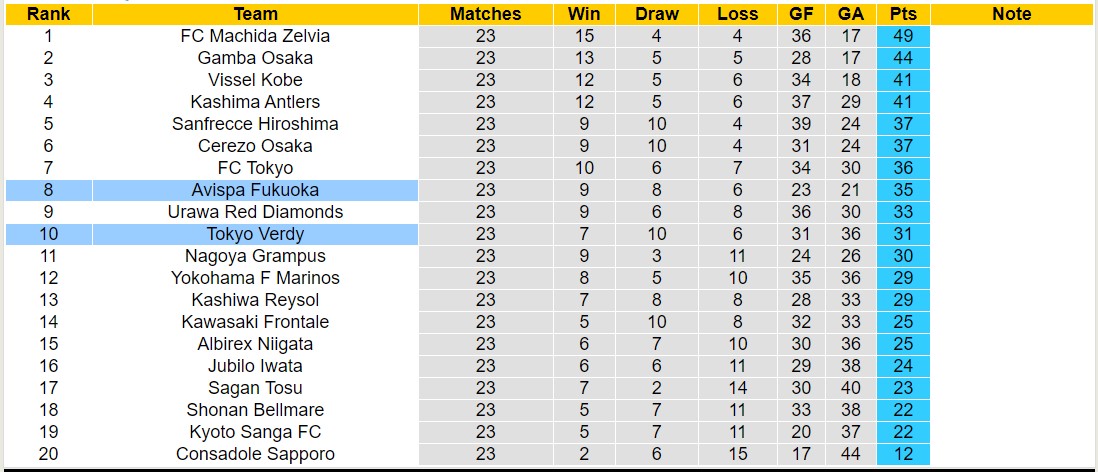Image resolution: width=1098 pixels, height=472 pixels.
Task: Select Gamba Osaka team name
Action: point(255,58)
